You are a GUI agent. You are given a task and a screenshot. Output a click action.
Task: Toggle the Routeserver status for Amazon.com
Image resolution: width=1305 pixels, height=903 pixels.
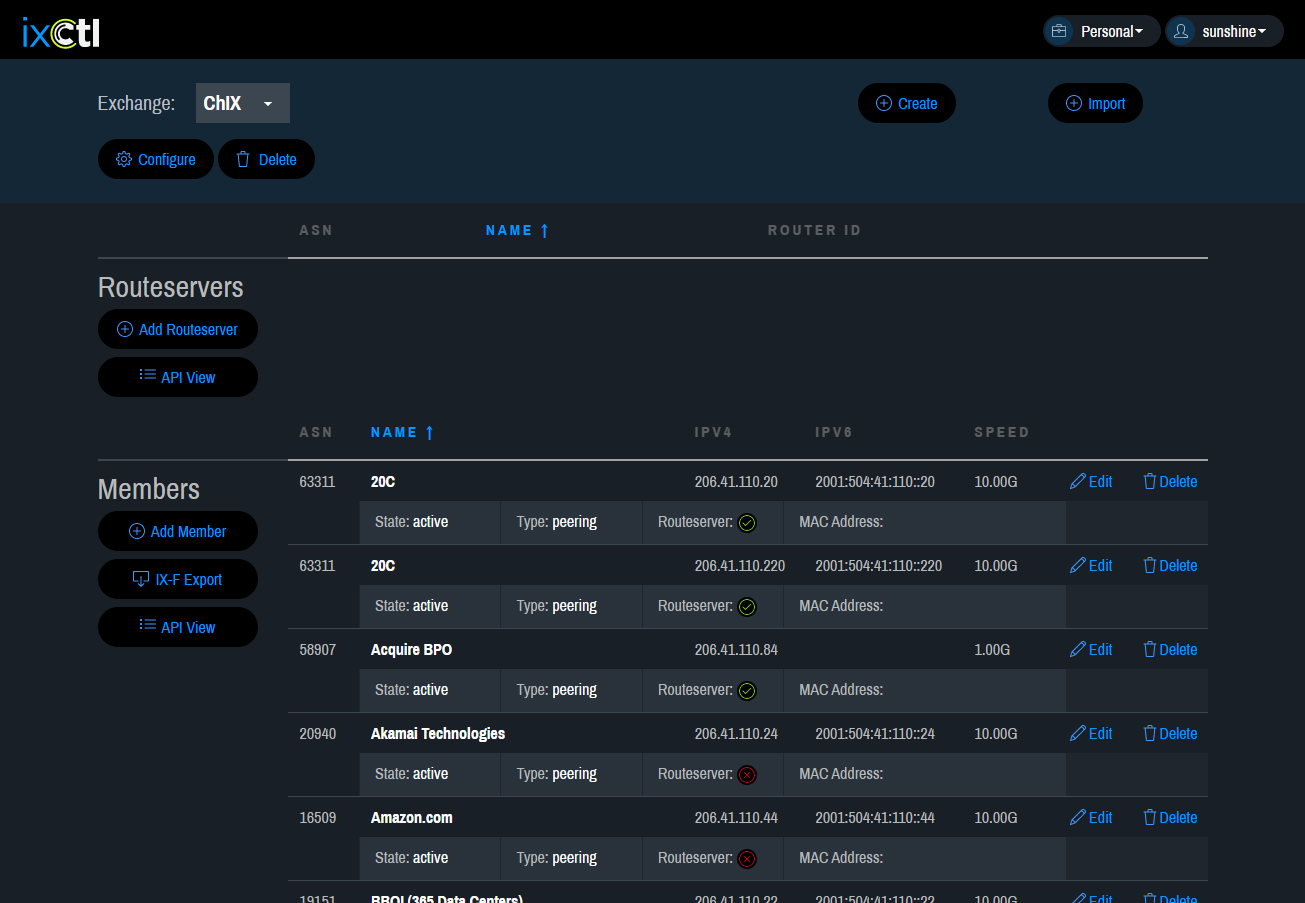747,859
